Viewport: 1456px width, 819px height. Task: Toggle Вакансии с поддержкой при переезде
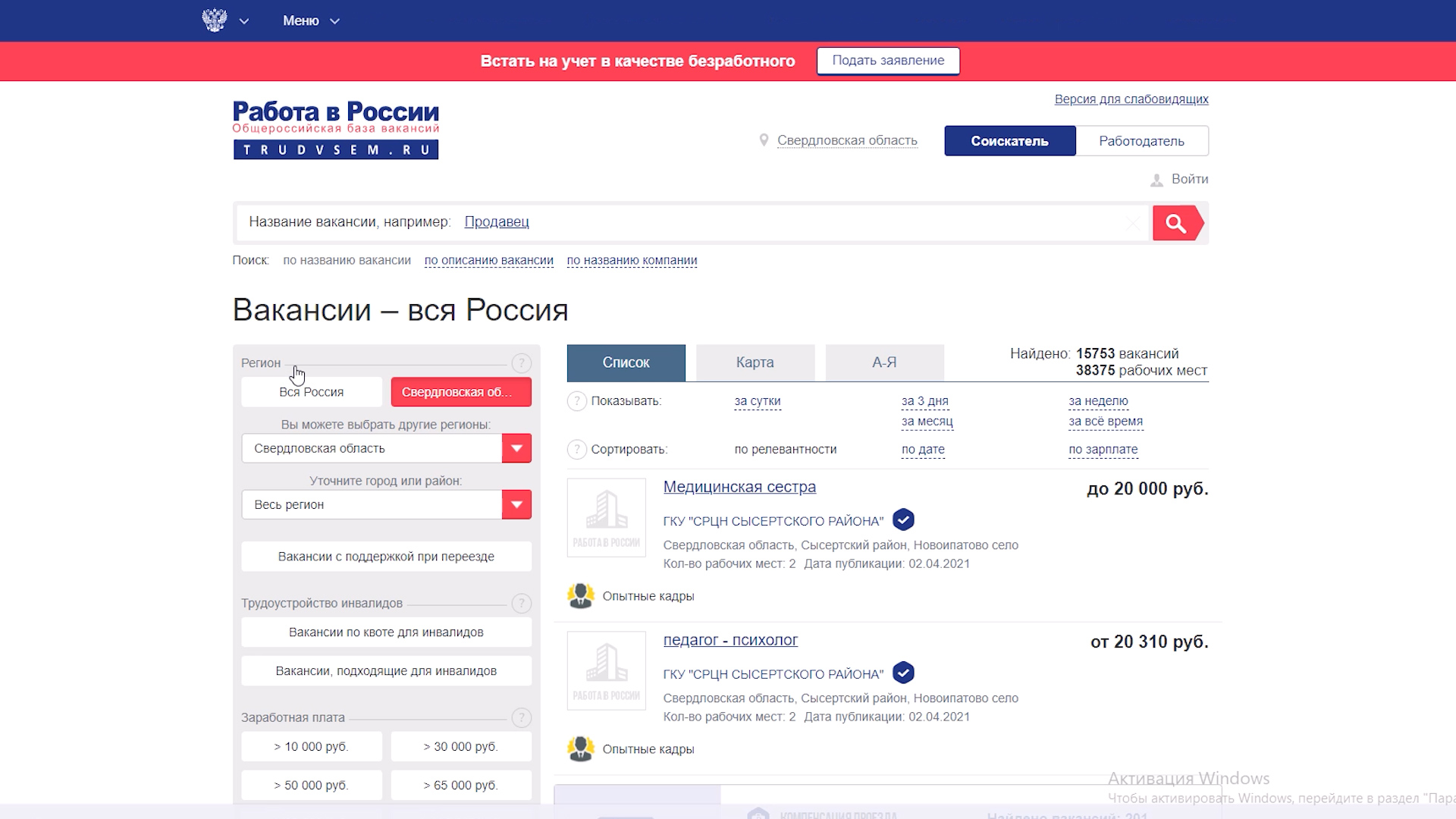386,557
